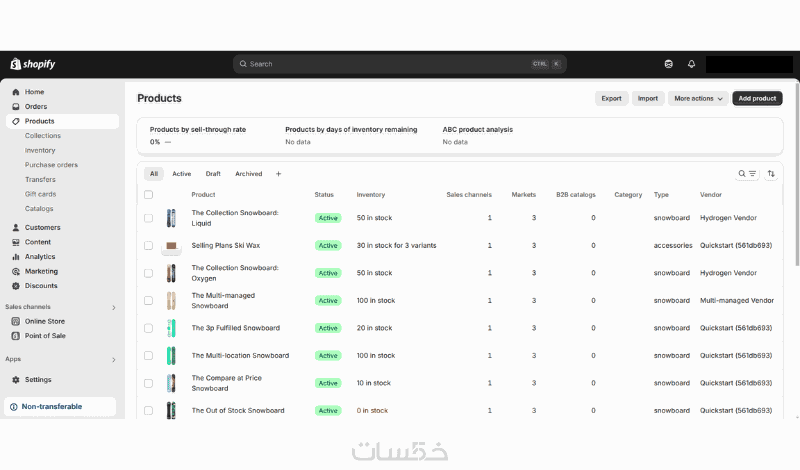Click the page vertical scrollbar
Screen dimensions: 800x470
pyautogui.click(x=797, y=174)
